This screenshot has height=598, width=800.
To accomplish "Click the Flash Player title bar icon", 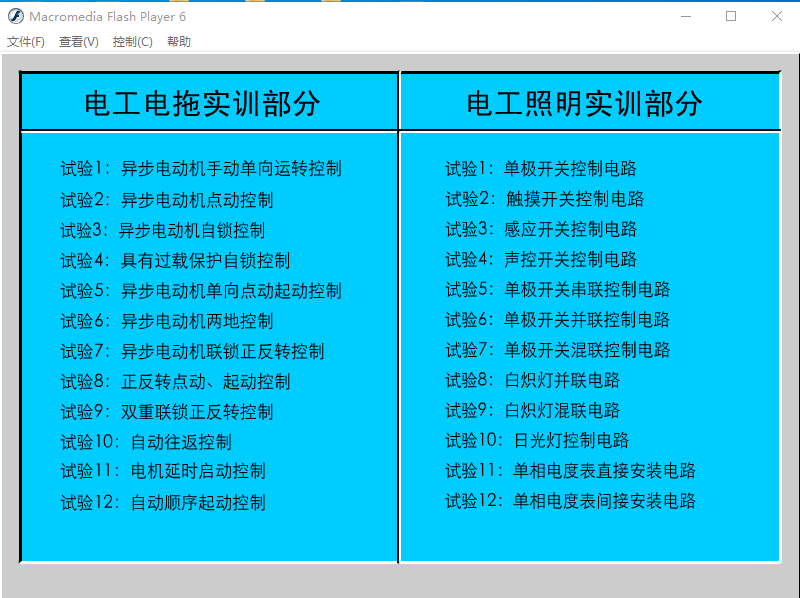I will [16, 16].
